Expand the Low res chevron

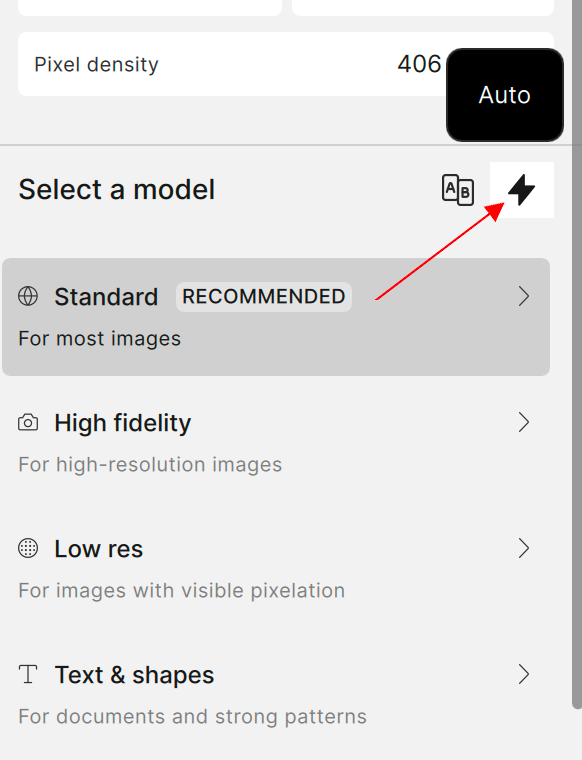click(x=523, y=548)
